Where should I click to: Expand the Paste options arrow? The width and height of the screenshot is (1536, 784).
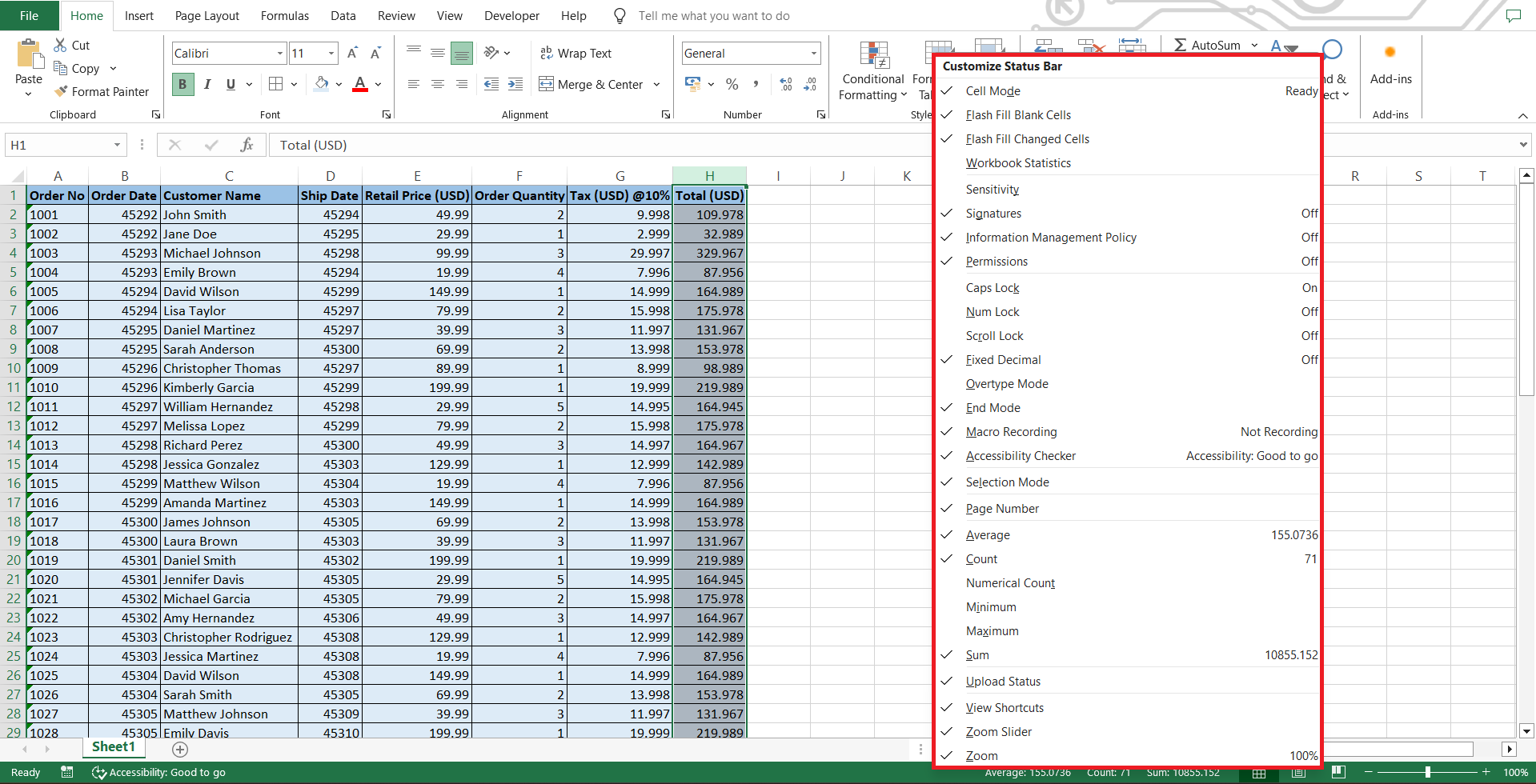click(29, 94)
